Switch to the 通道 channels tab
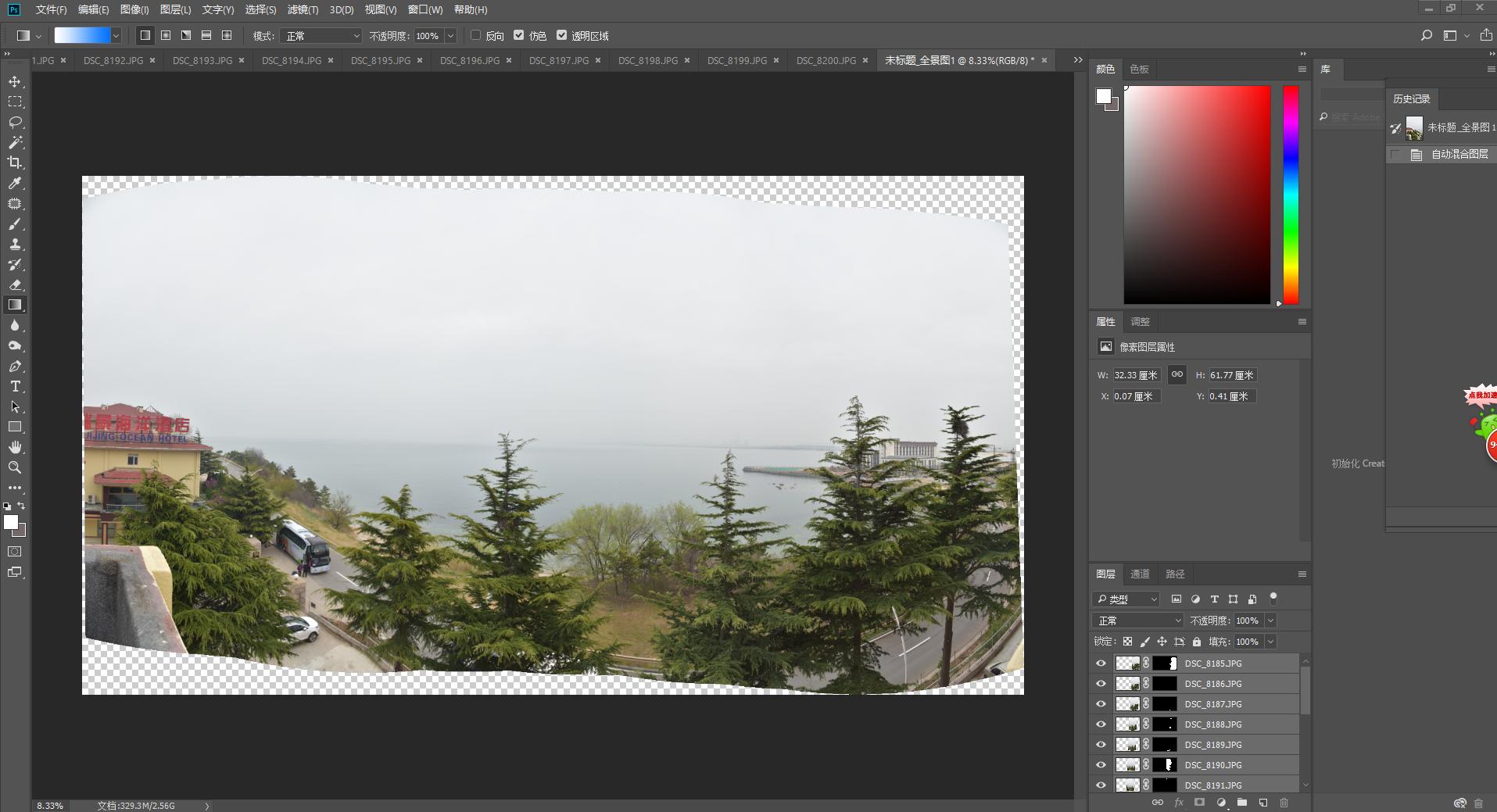This screenshot has height=812, width=1497. (x=1140, y=574)
